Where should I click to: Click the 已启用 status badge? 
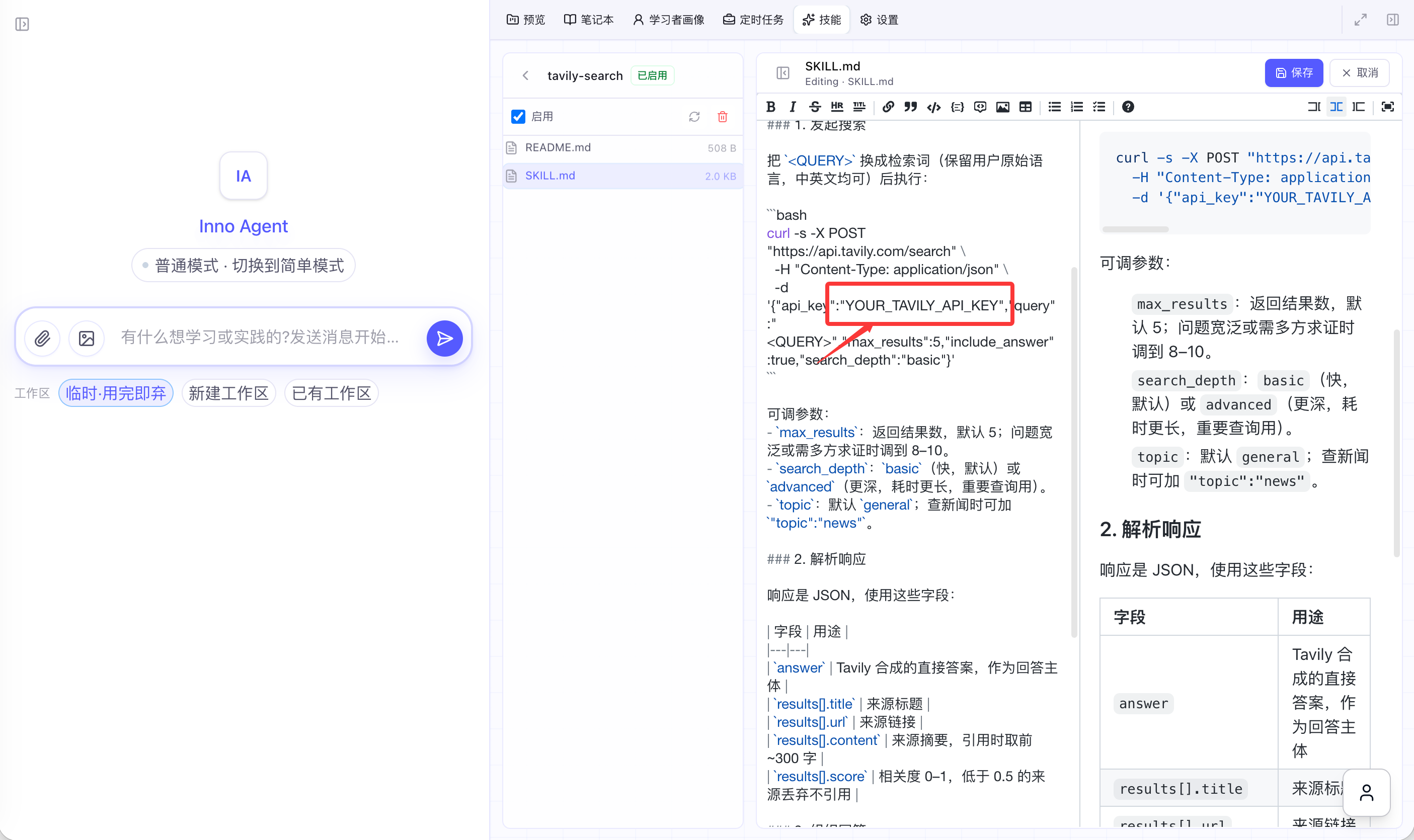652,75
